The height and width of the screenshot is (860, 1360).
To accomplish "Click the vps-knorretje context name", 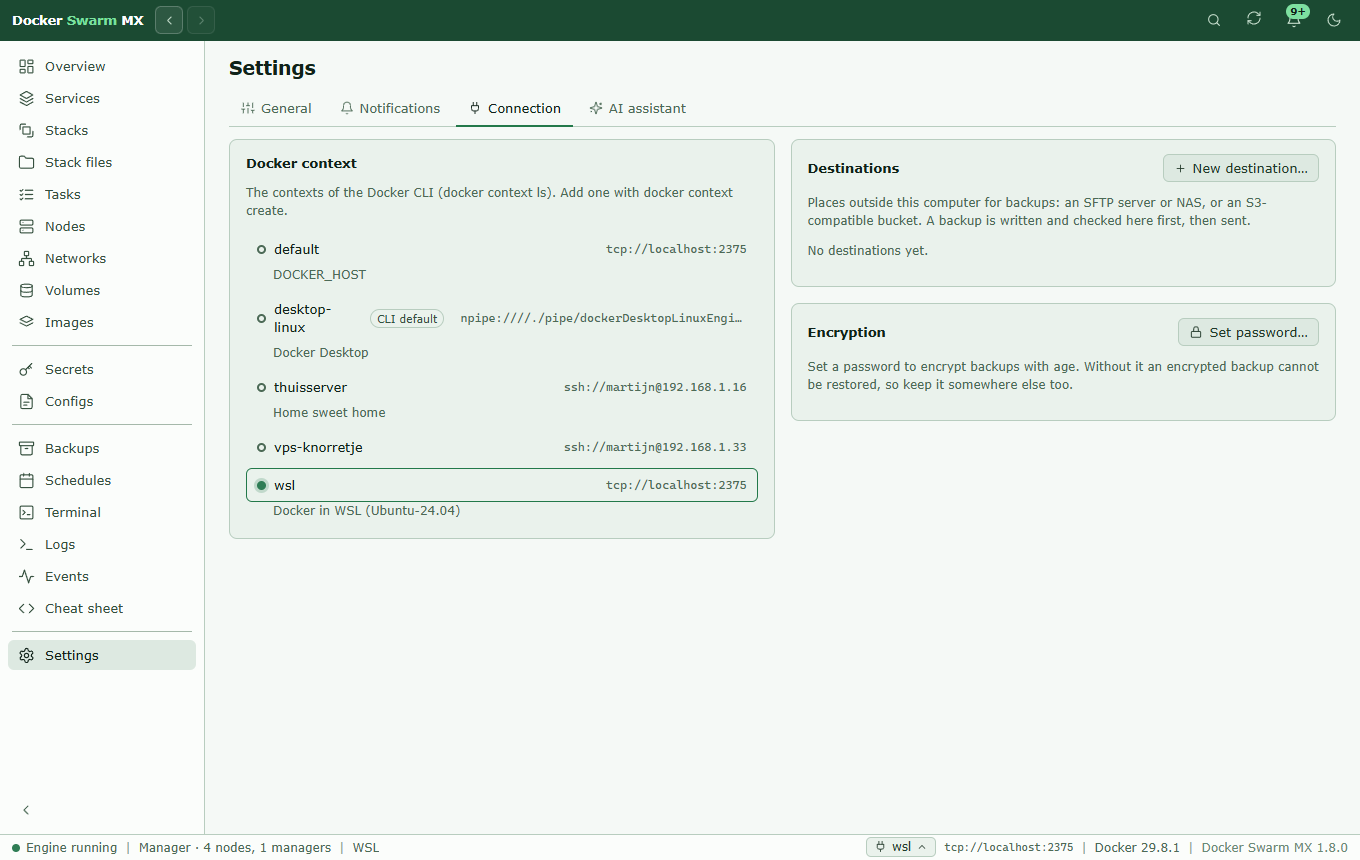I will [x=318, y=447].
